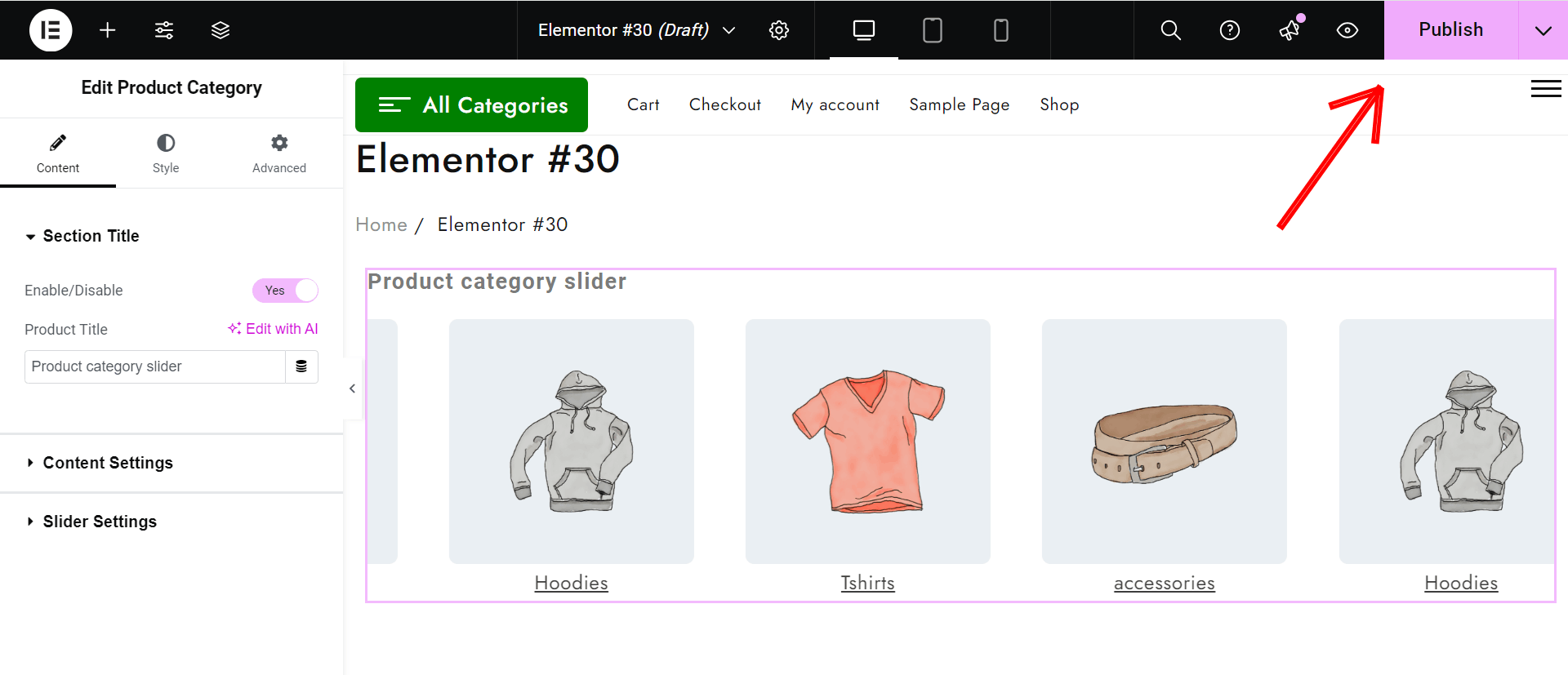Open the Add Element plus icon
The width and height of the screenshot is (1568, 675).
point(107,30)
